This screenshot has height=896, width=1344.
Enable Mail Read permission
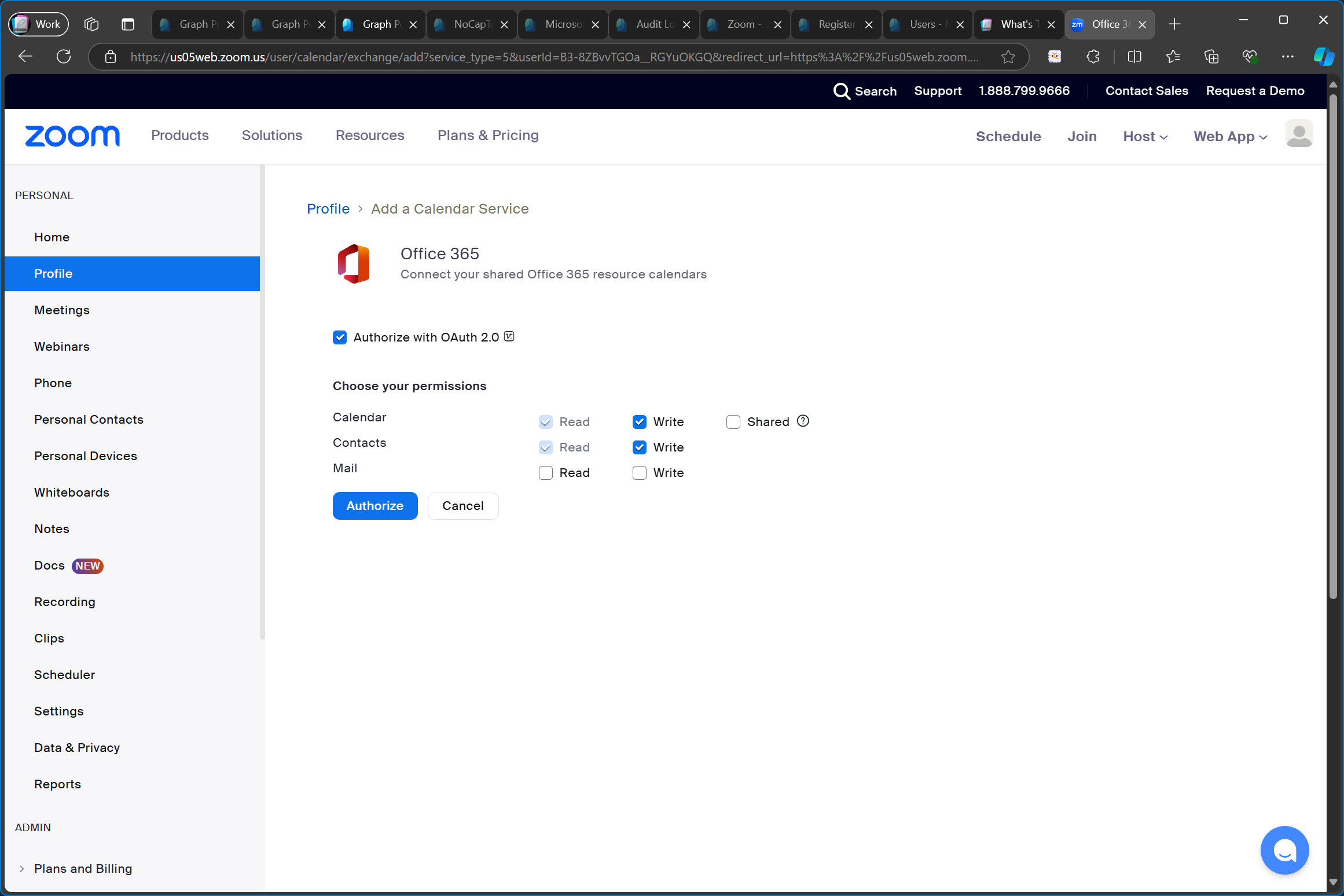coord(546,473)
